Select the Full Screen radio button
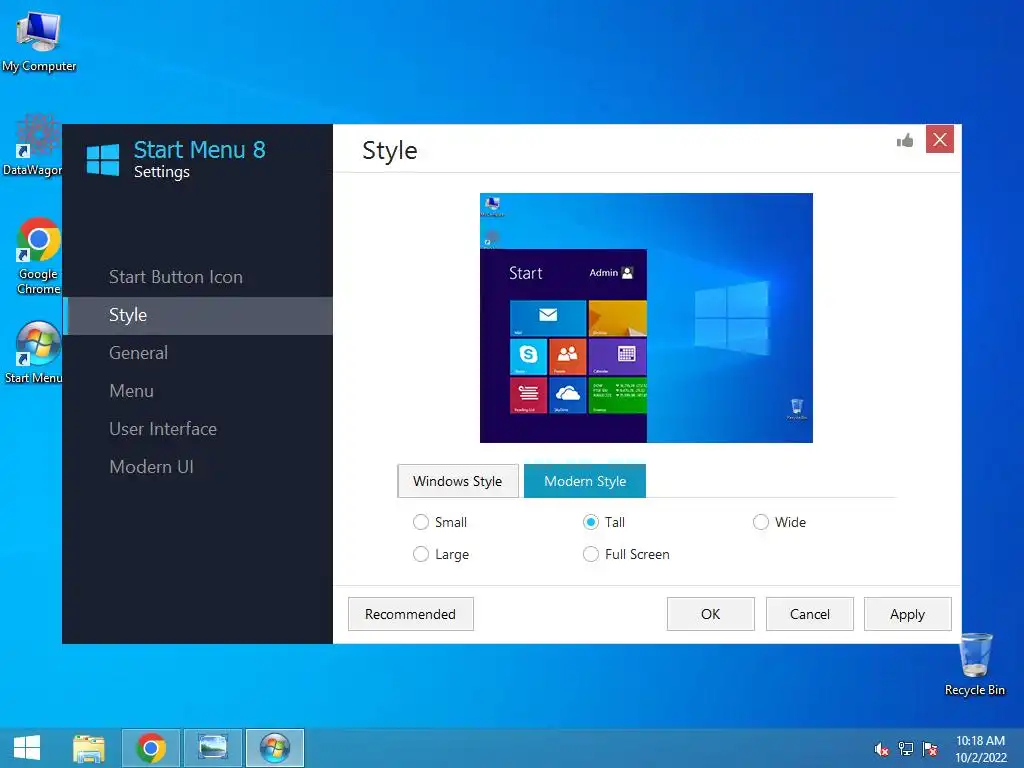 pos(591,554)
